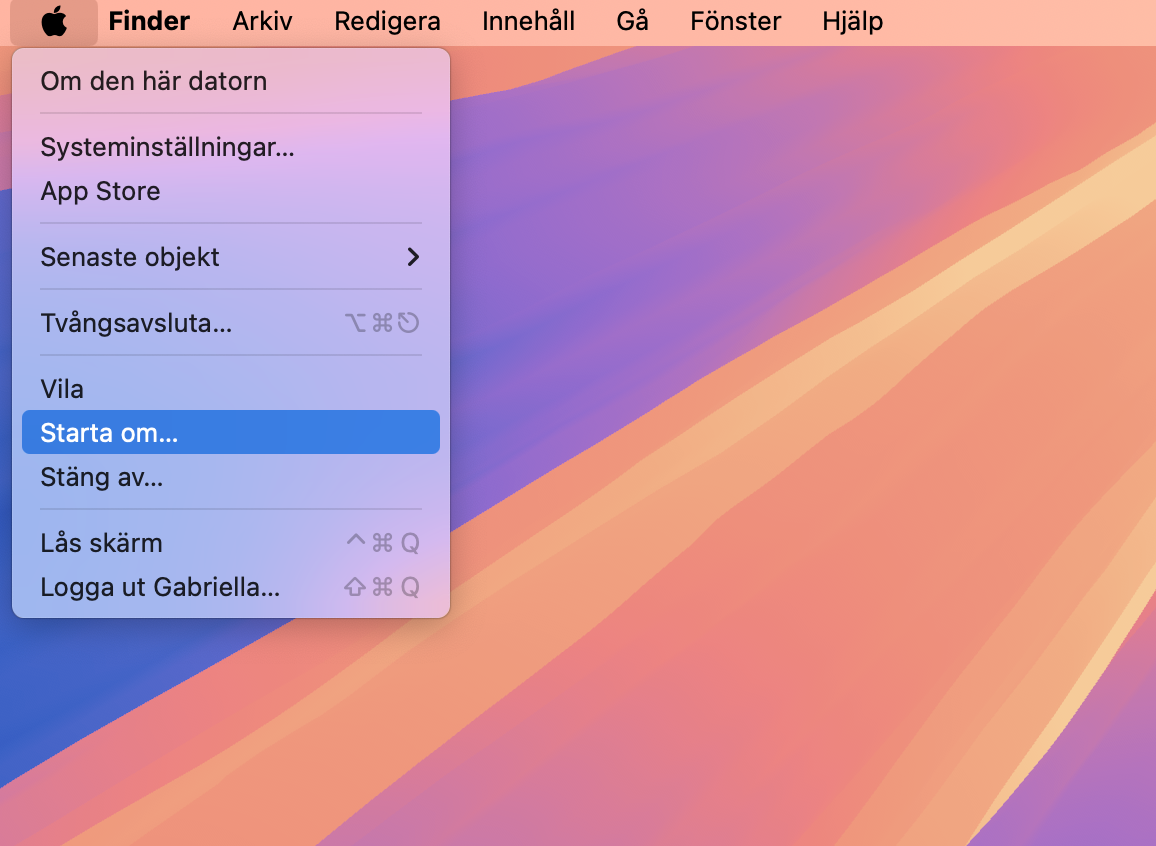Screen dimensions: 1156x846
Task: Choose Vila to sleep the Mac
Action: tap(231, 389)
